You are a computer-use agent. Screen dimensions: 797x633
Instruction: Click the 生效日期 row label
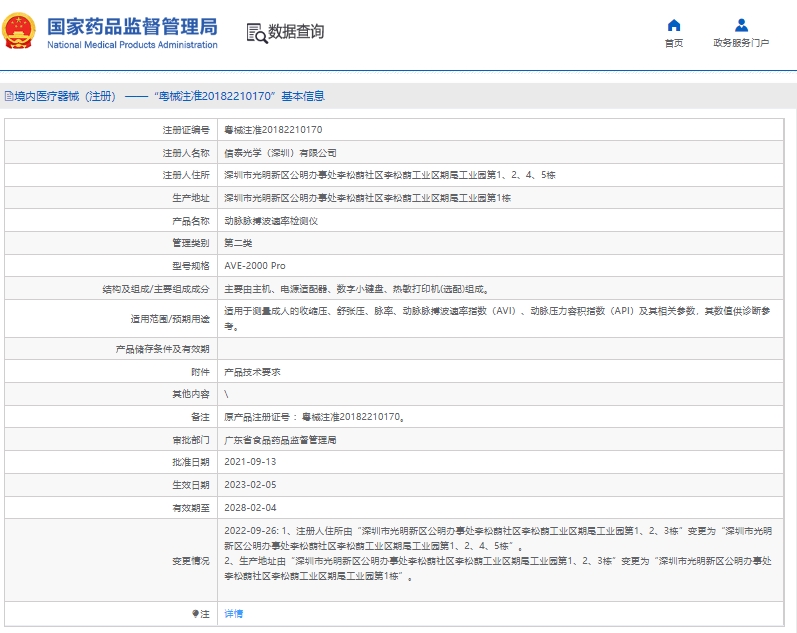tap(191, 485)
